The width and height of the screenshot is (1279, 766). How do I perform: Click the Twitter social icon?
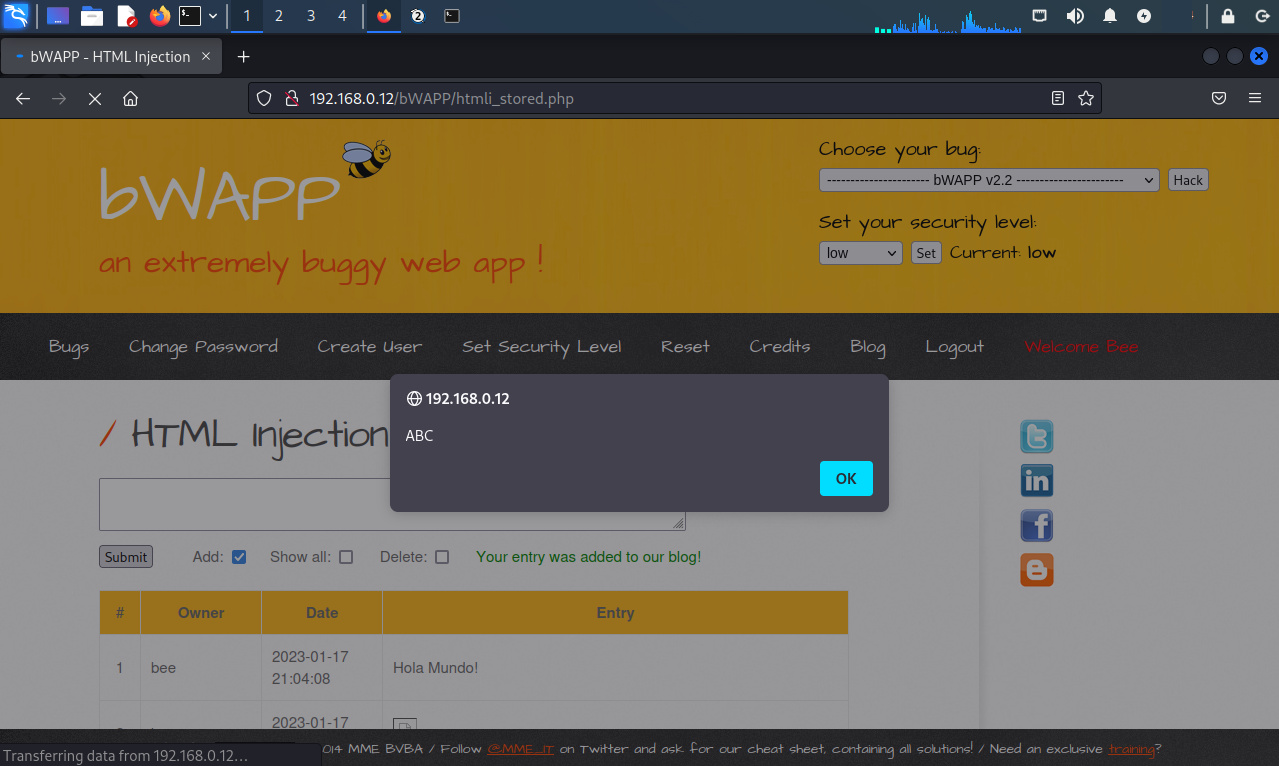click(1036, 437)
